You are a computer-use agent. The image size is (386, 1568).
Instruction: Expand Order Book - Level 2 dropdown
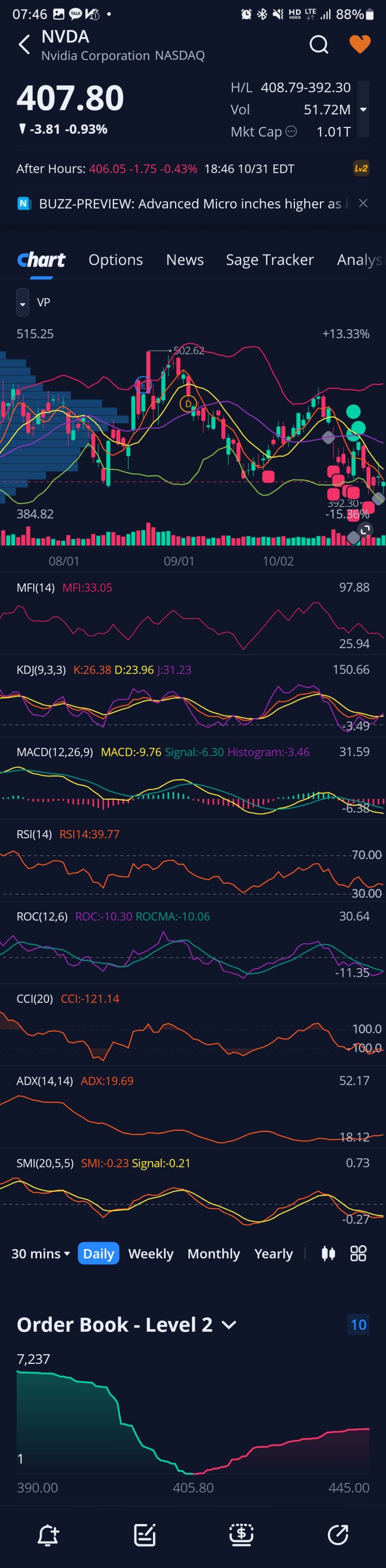(x=229, y=1325)
